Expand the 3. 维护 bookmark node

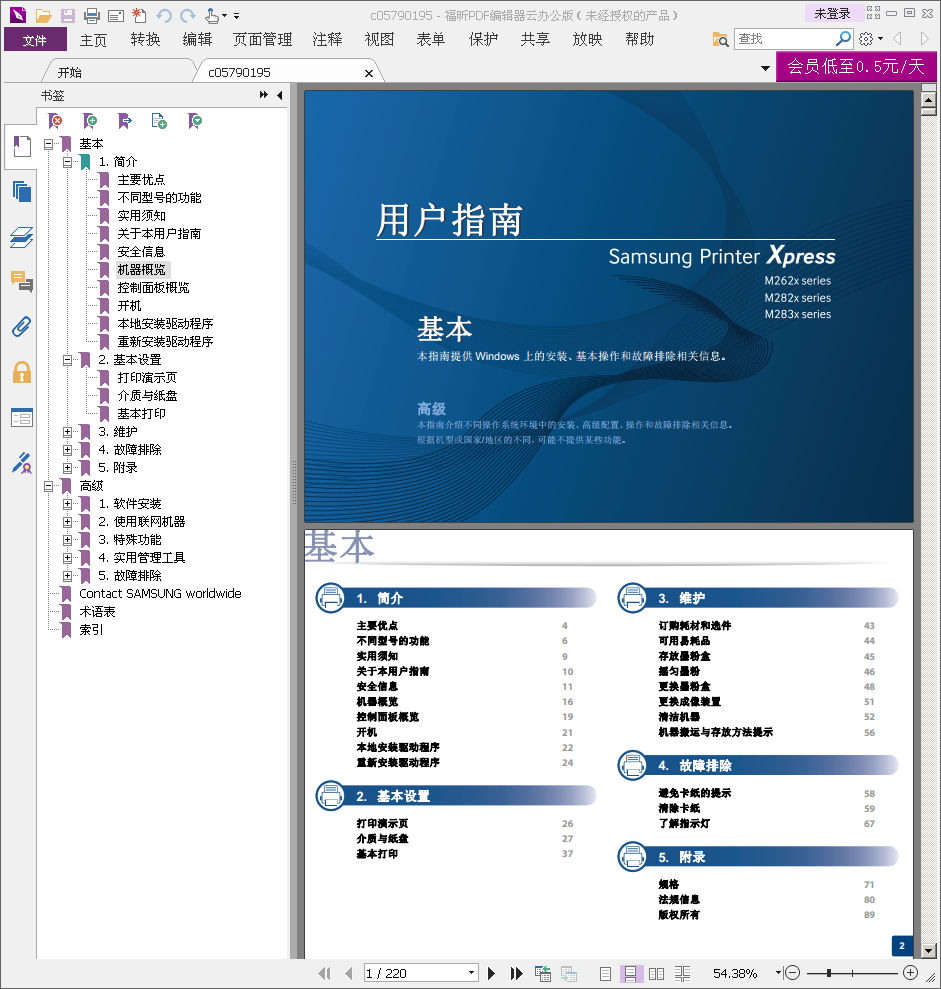coord(67,432)
